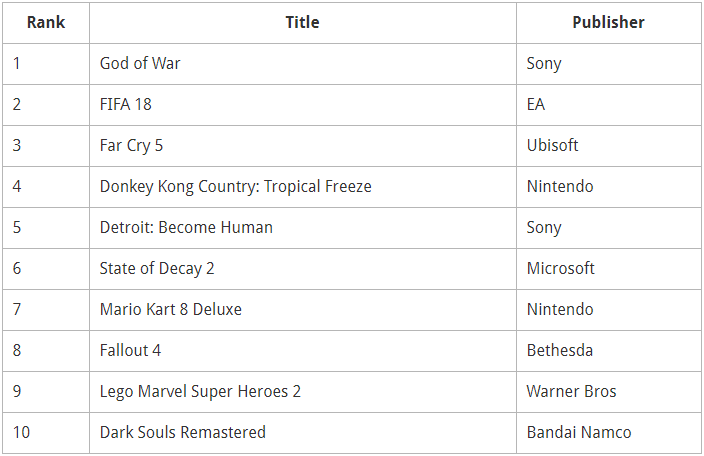Select Detroit: Become Human title
The width and height of the screenshot is (704, 456).
click(186, 228)
